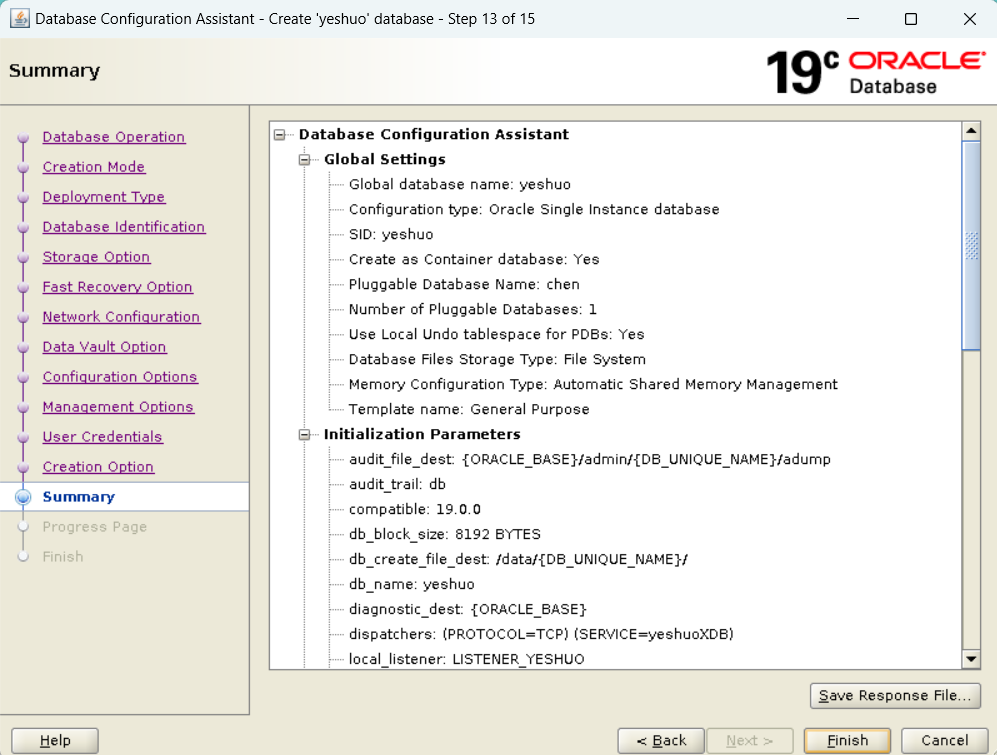Viewport: 997px width, 755px height.
Task: Click the Save Response File button
Action: point(895,695)
